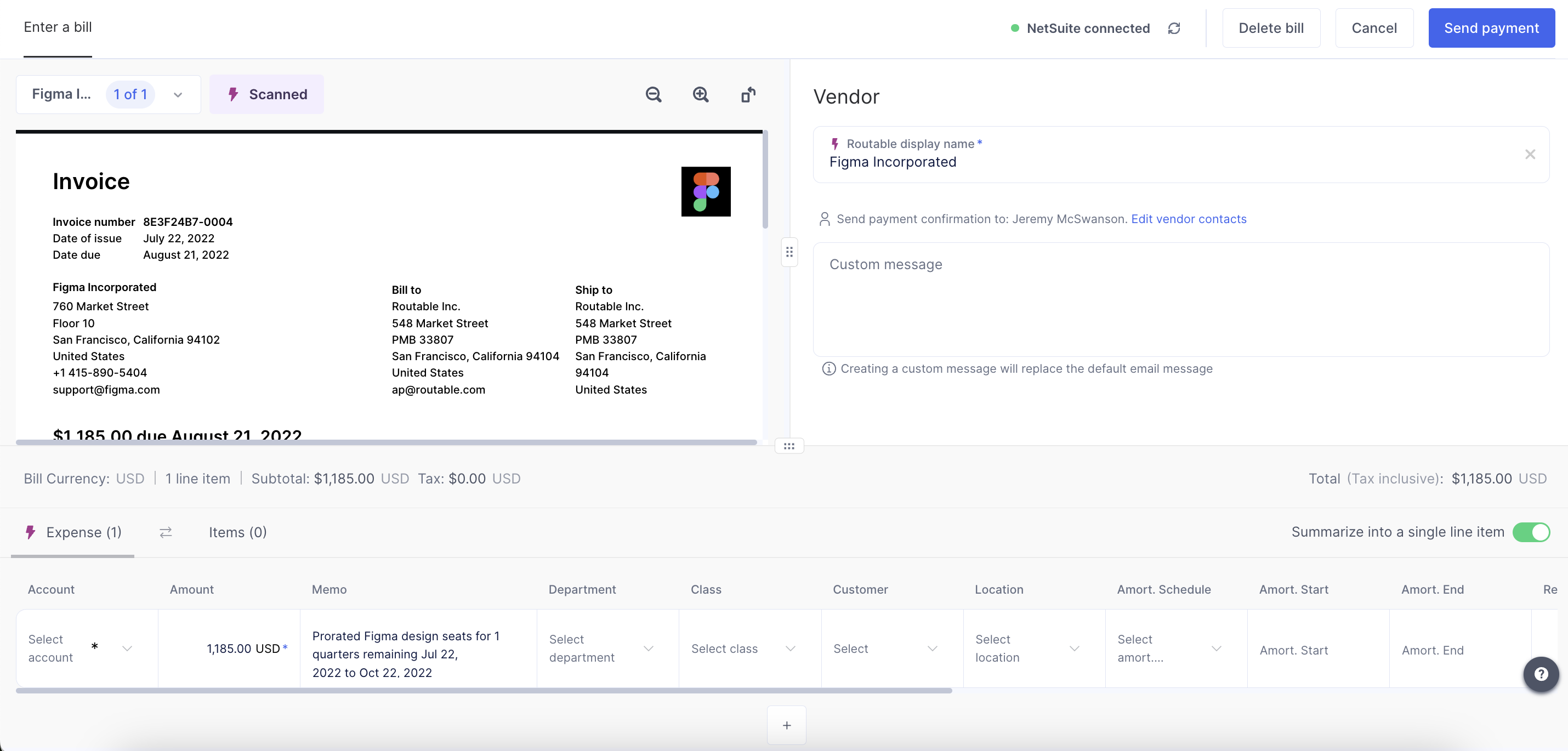
Task: Click the NetSuite connected status text
Action: 1088,28
